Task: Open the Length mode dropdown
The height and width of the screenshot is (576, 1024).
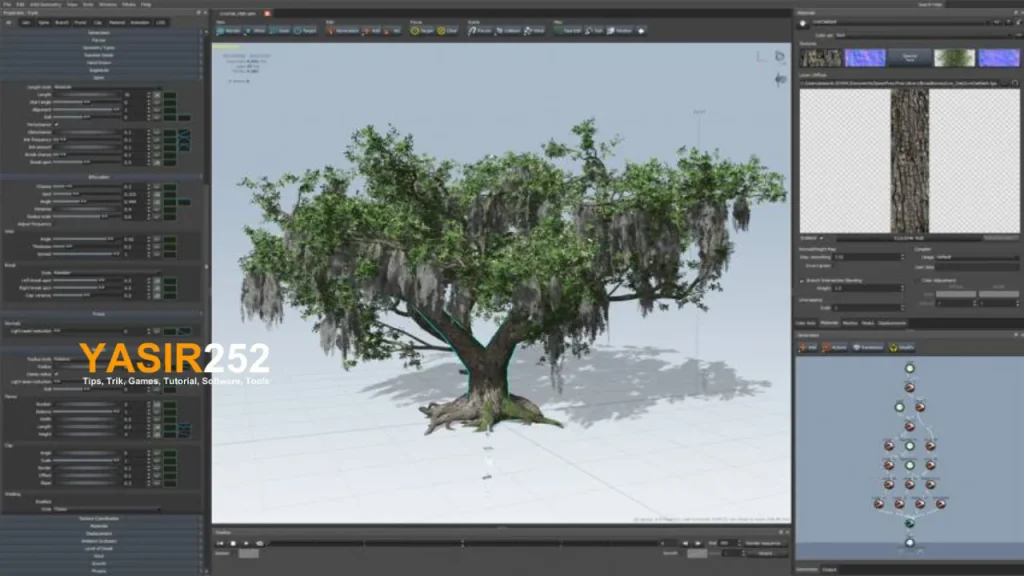Action: (106, 87)
